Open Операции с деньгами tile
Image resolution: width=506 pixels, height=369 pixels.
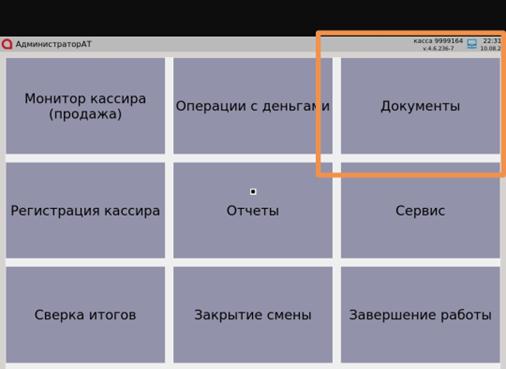pos(253,106)
